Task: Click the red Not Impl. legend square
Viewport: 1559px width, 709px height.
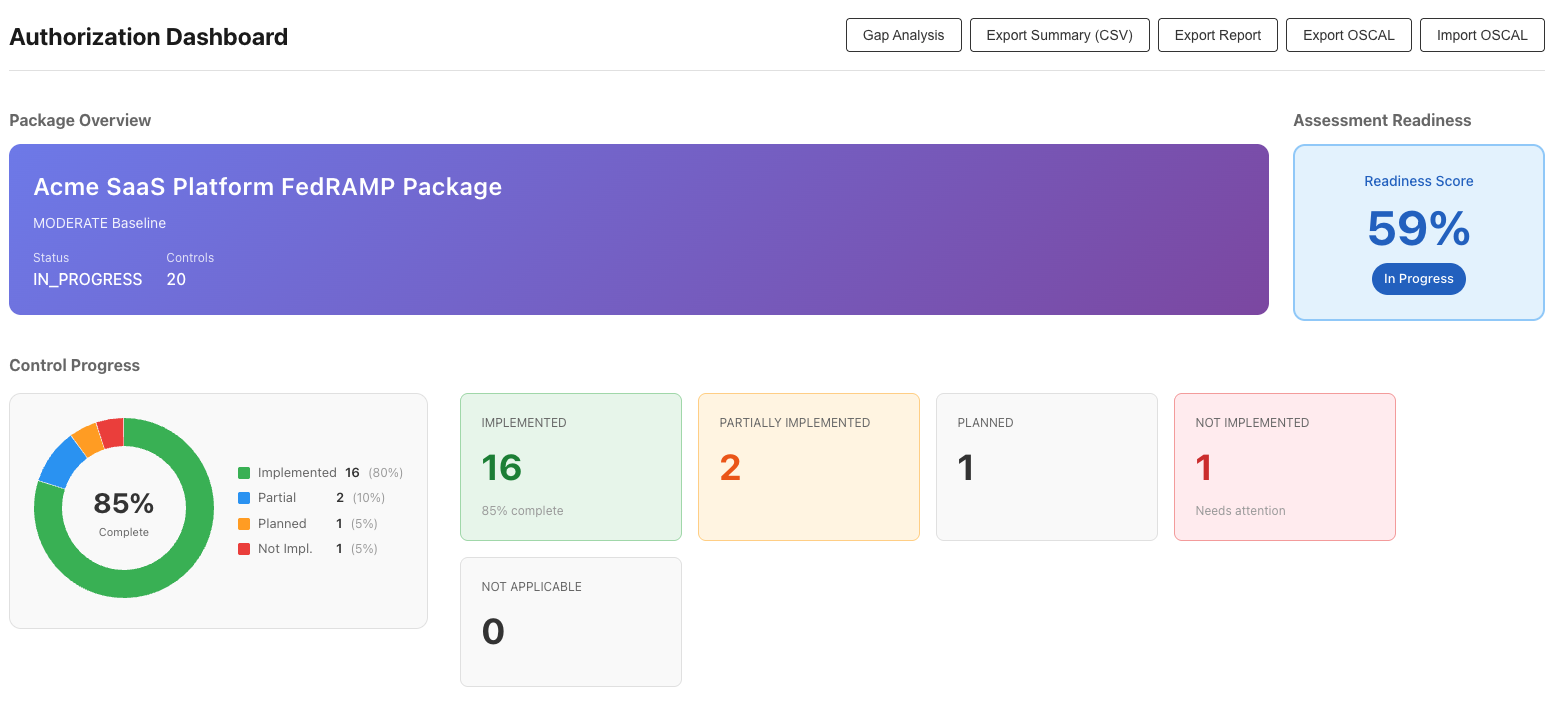Action: click(x=243, y=548)
